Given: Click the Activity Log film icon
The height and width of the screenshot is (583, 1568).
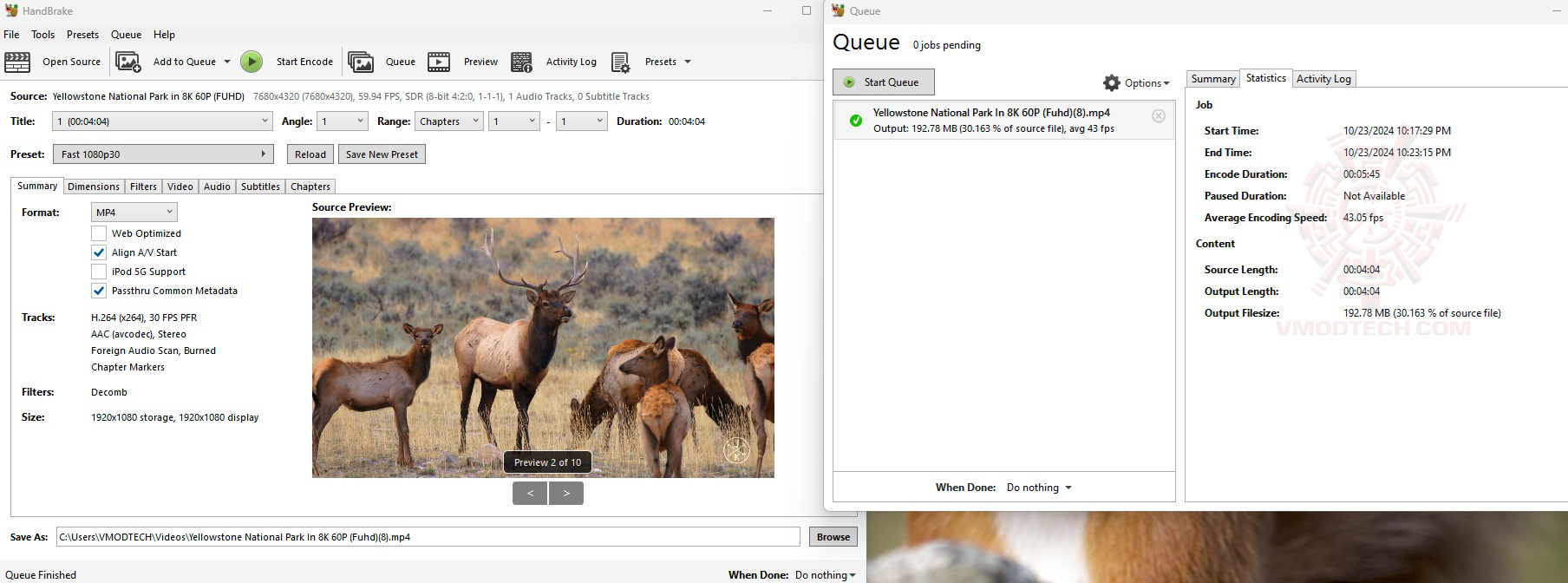Looking at the screenshot, I should (521, 62).
